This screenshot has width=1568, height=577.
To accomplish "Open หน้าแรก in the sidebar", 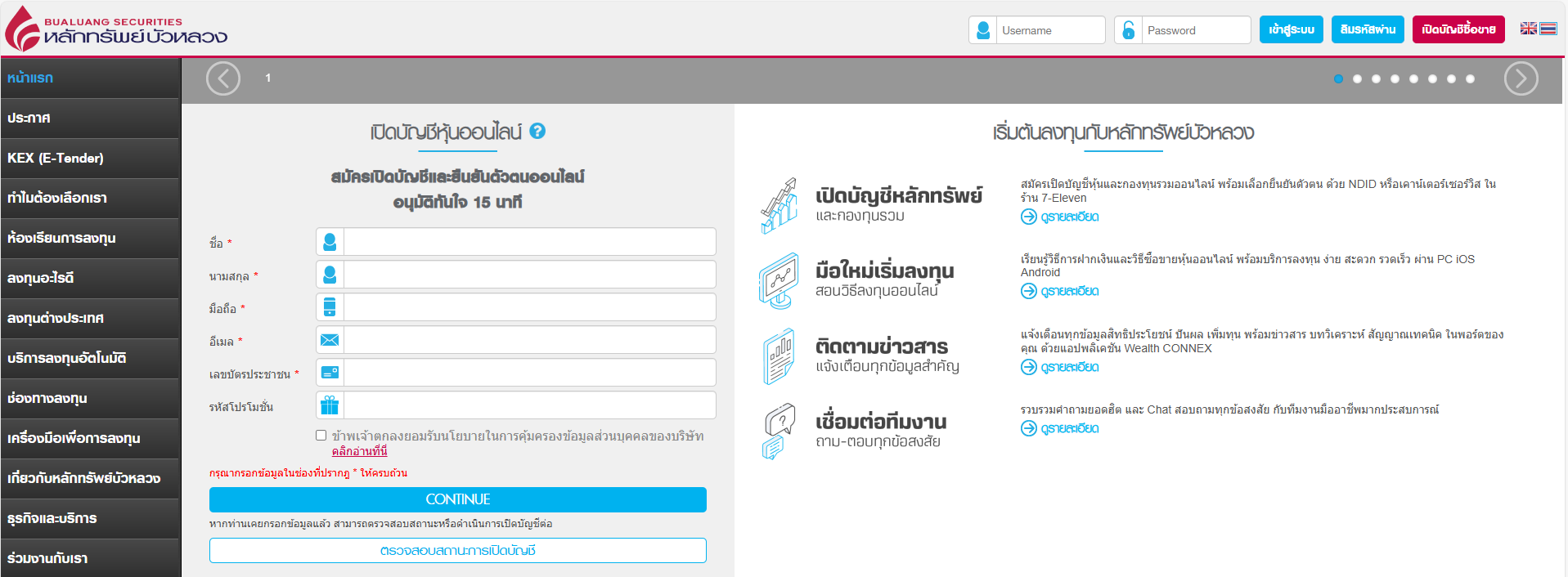I will 90,78.
